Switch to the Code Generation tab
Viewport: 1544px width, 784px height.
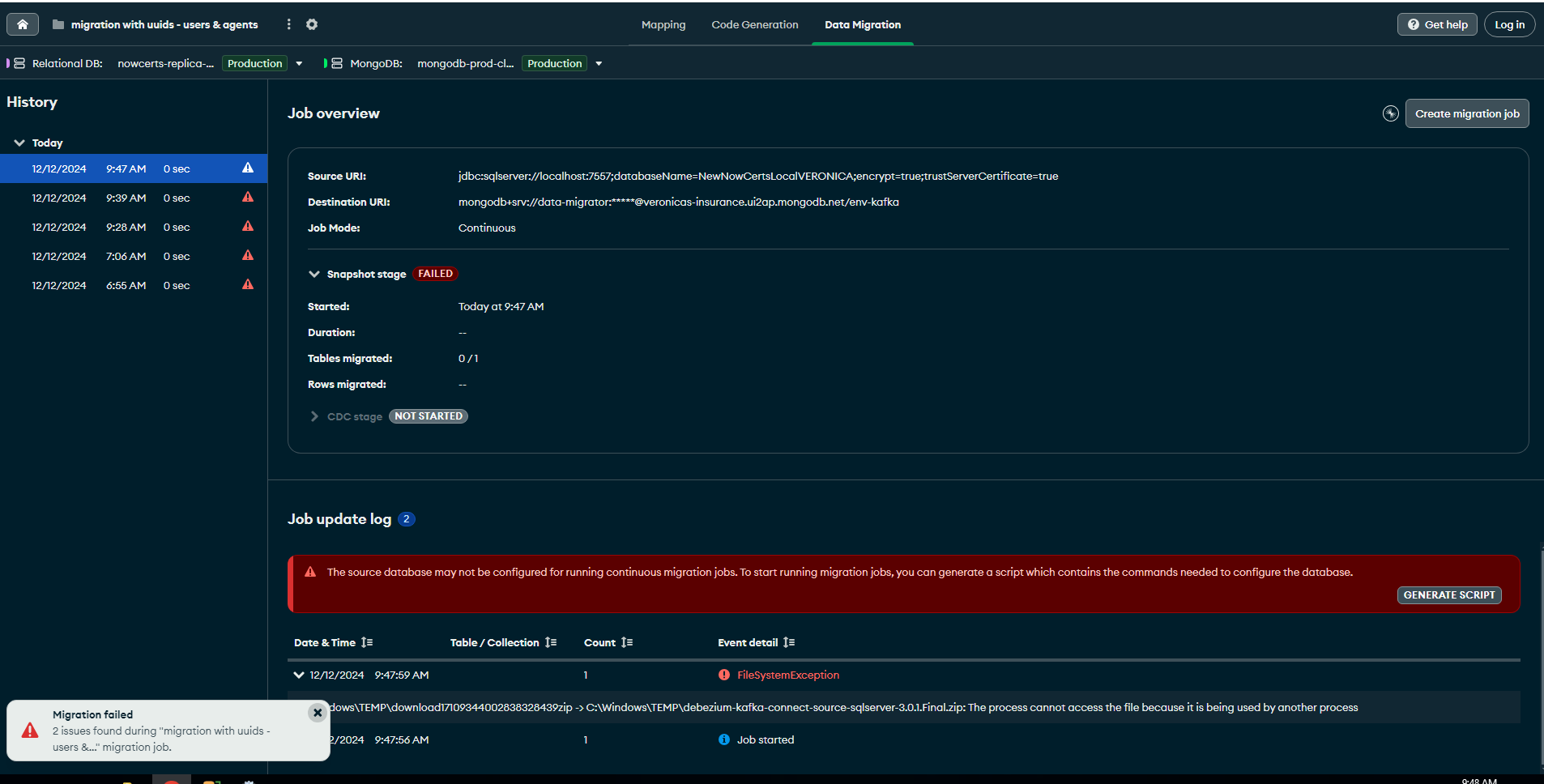coord(754,24)
